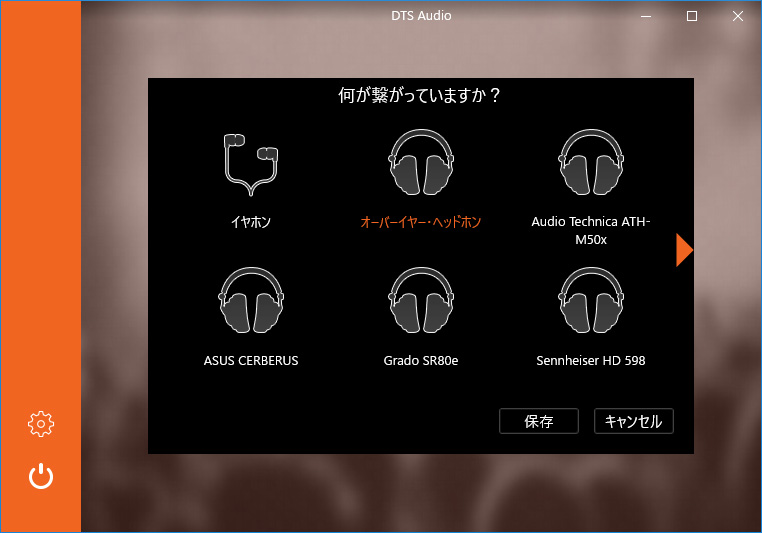
Task: Select the earphones (イヤホン) icon
Action: [251, 164]
